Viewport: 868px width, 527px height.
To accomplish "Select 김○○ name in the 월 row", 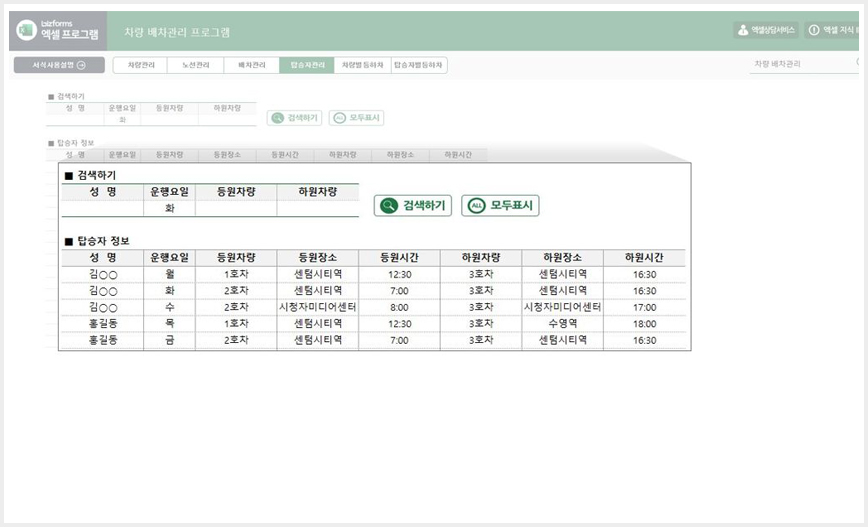I will click(x=102, y=275).
